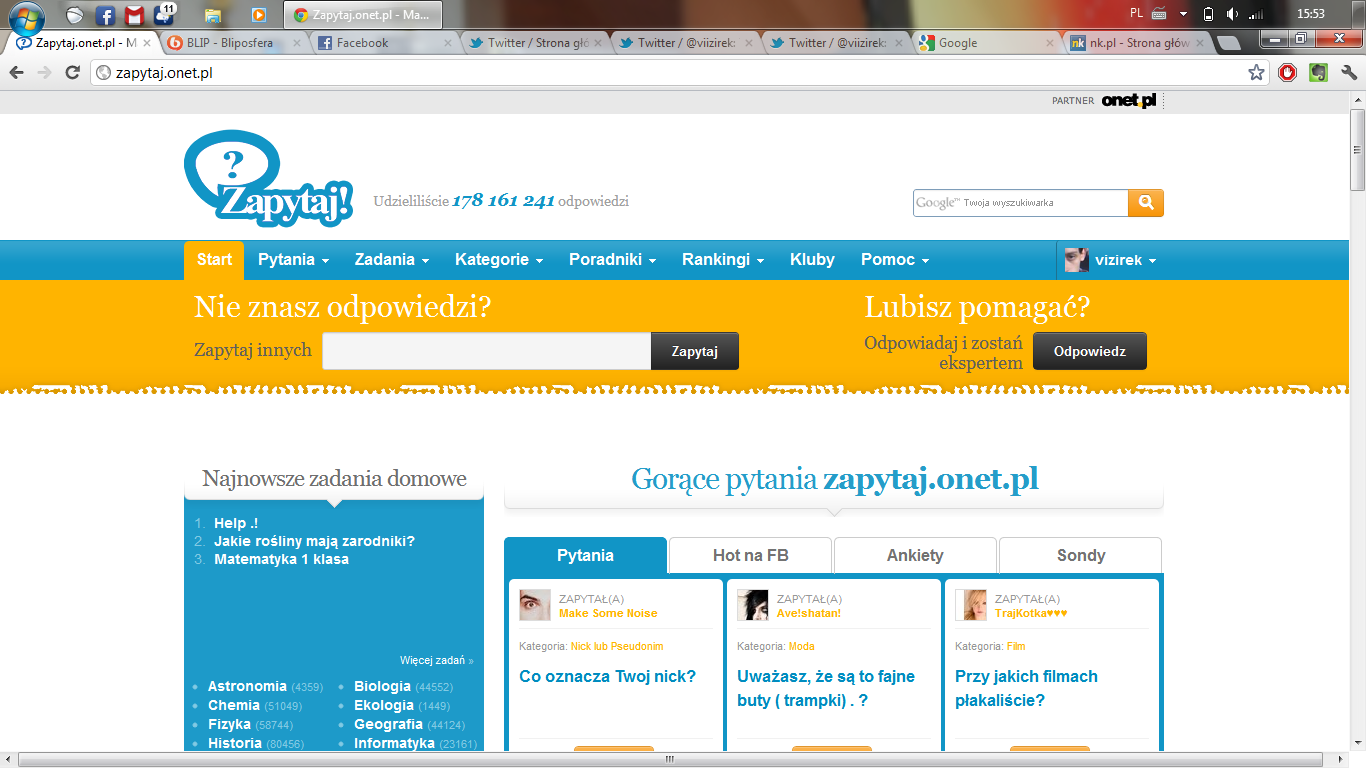
Task: Open the AdBlock extension icon
Action: tap(1288, 72)
